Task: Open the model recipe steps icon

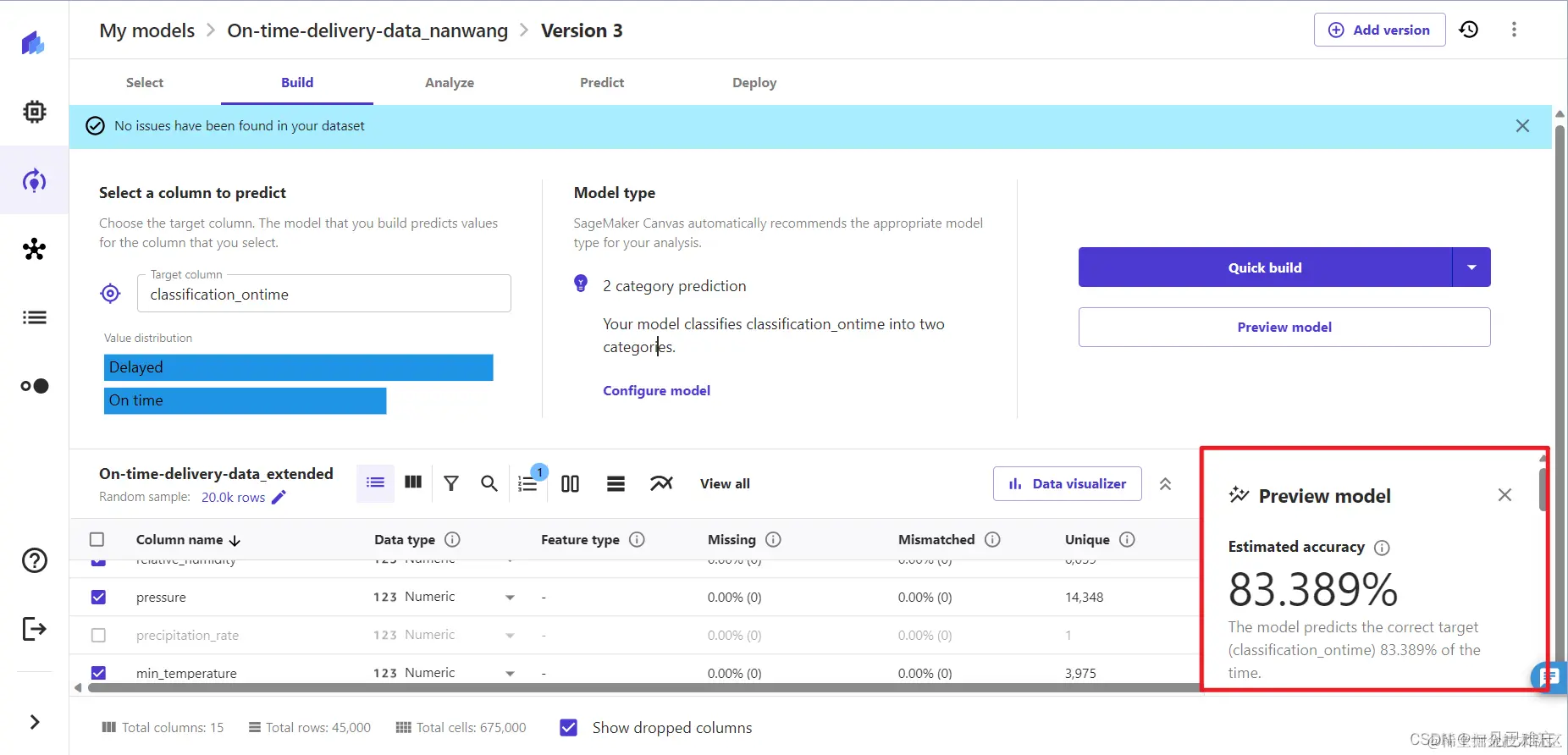Action: click(528, 482)
